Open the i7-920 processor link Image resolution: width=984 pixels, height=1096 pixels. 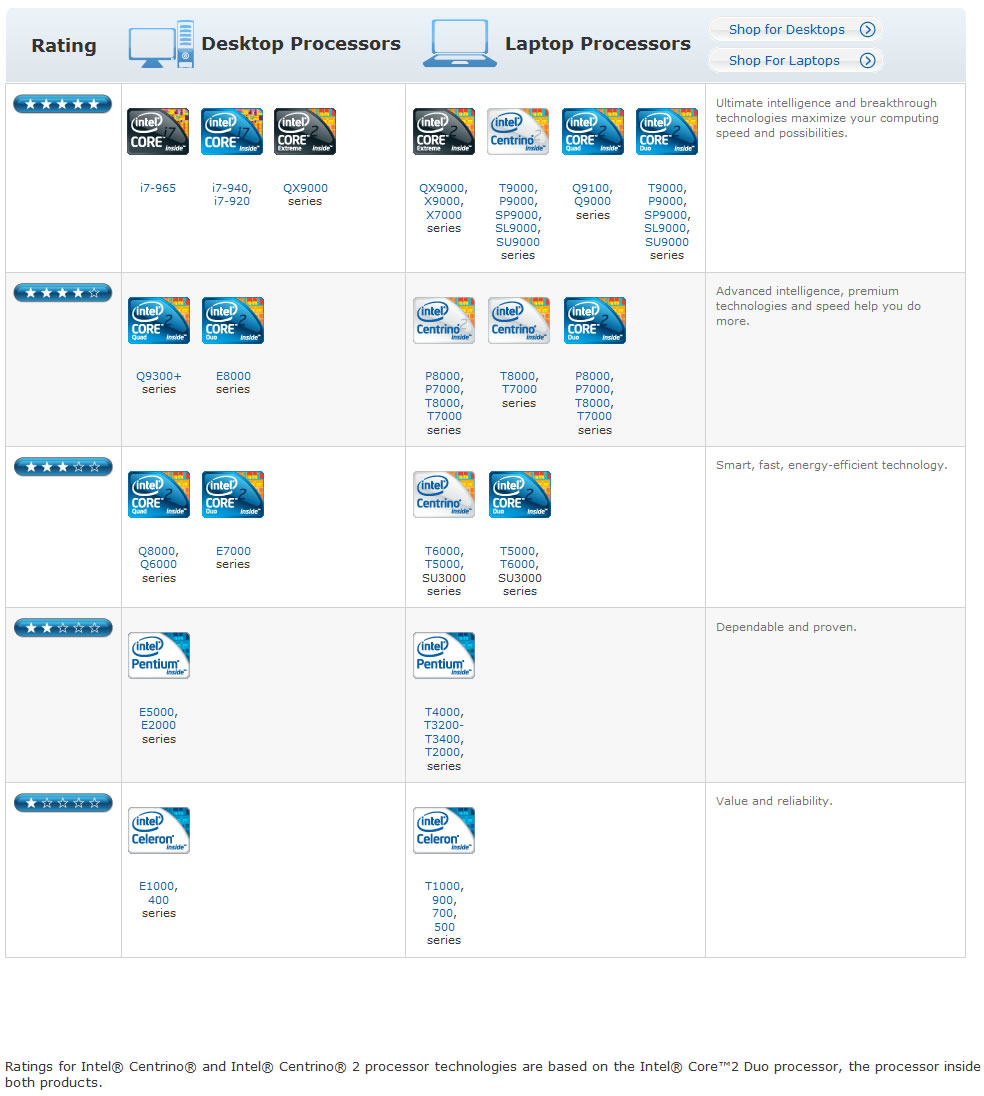pos(231,201)
